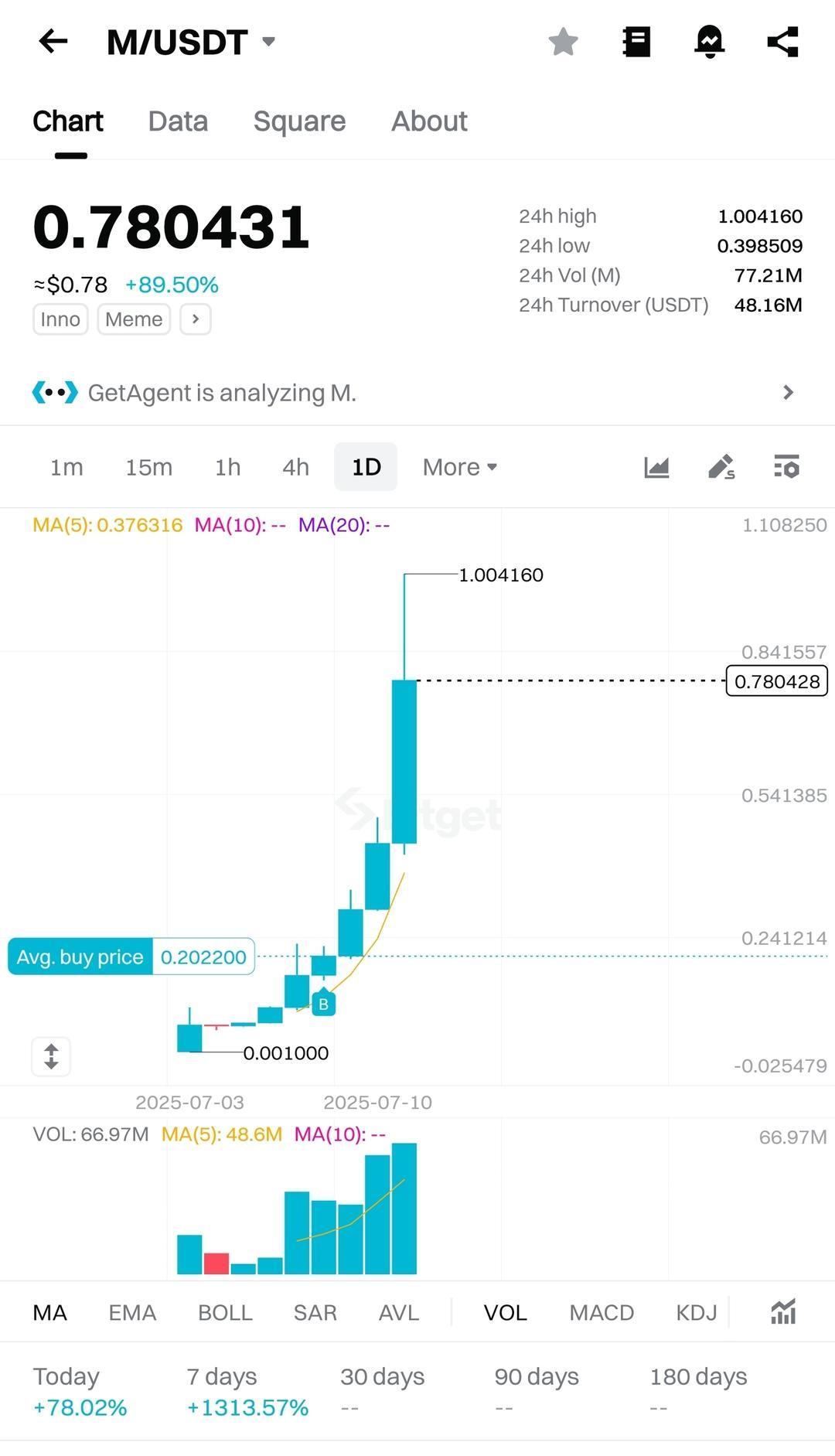Click the vertical chart resize handle
835x1456 pixels.
click(x=51, y=1056)
